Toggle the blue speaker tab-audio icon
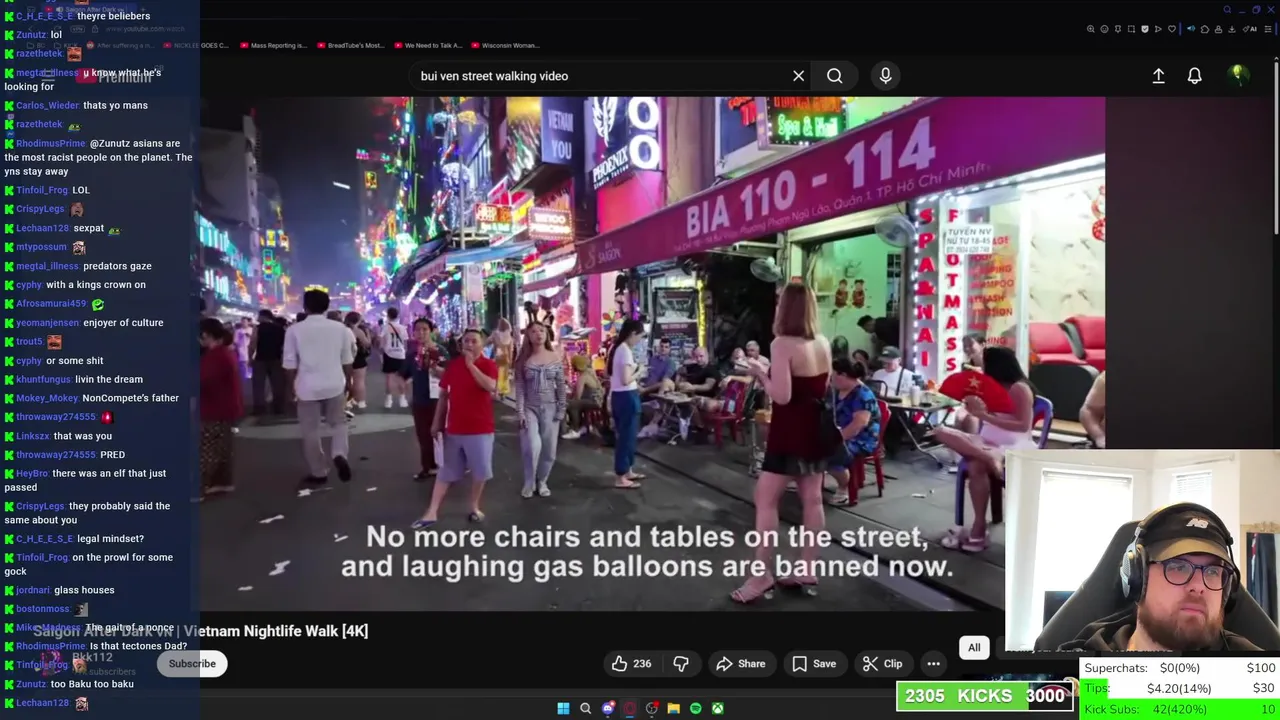 [x=1191, y=29]
